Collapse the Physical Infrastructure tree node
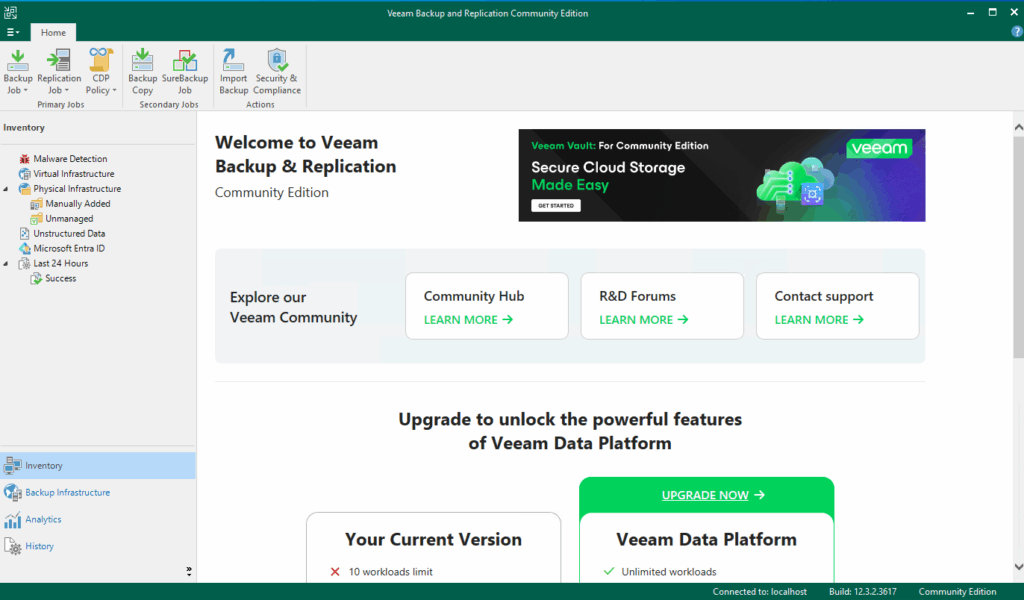This screenshot has width=1024, height=600. [4, 188]
